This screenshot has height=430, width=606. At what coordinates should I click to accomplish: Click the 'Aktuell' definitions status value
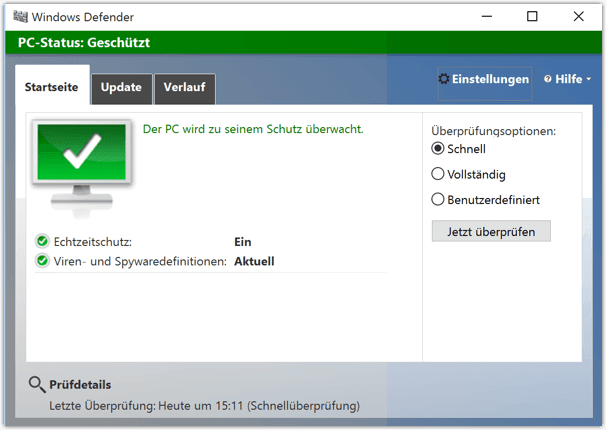tap(254, 261)
